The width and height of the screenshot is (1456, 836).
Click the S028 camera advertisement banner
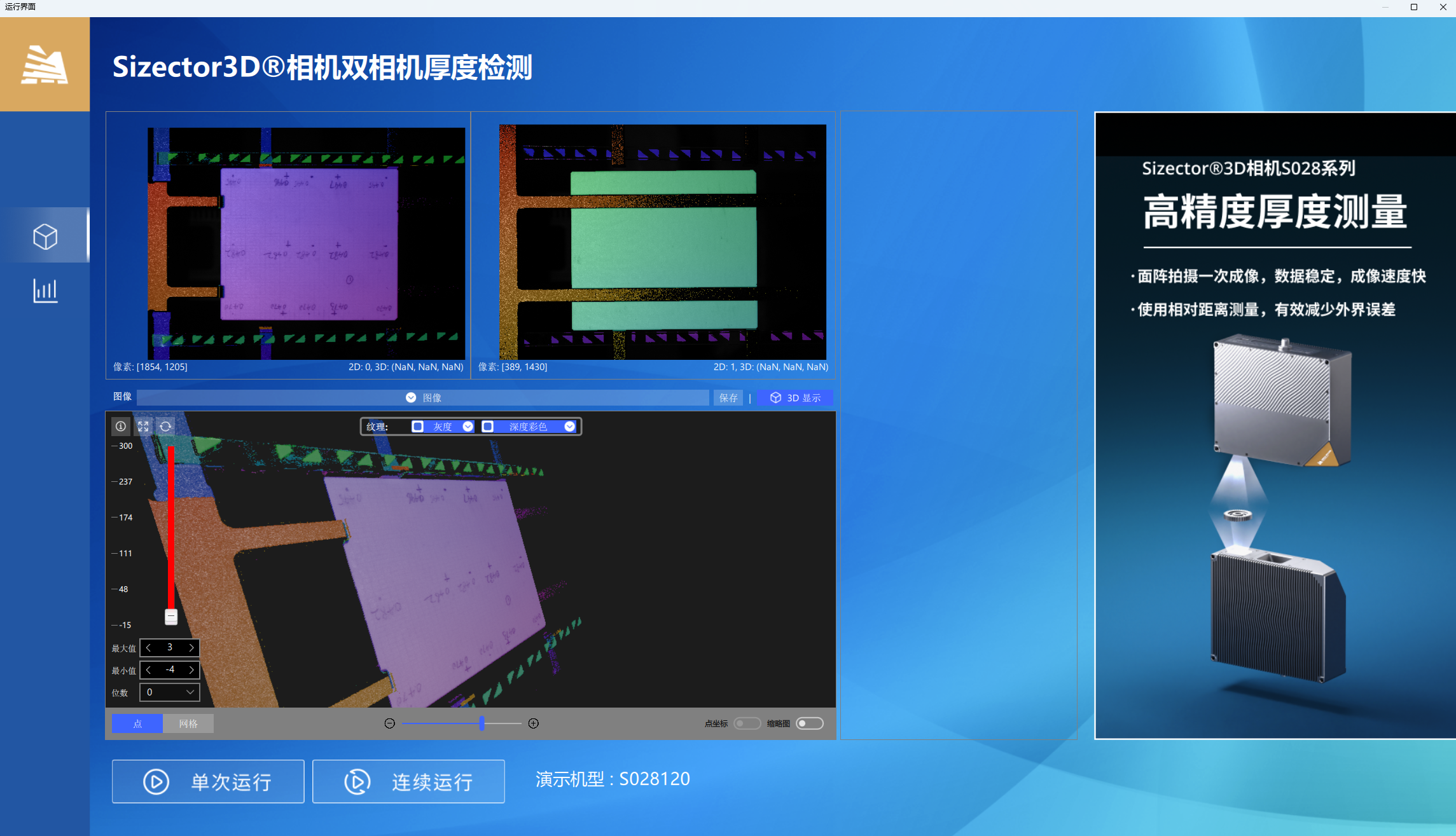(x=1275, y=425)
